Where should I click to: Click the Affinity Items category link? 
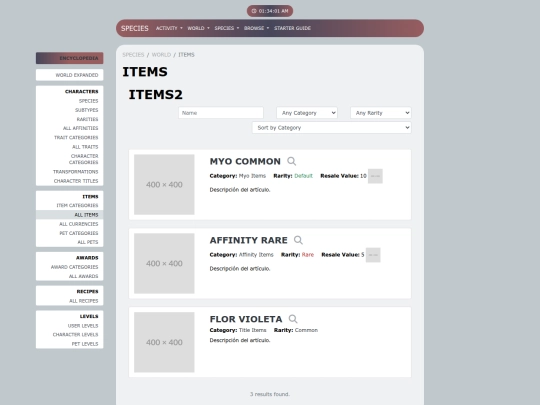coord(256,255)
